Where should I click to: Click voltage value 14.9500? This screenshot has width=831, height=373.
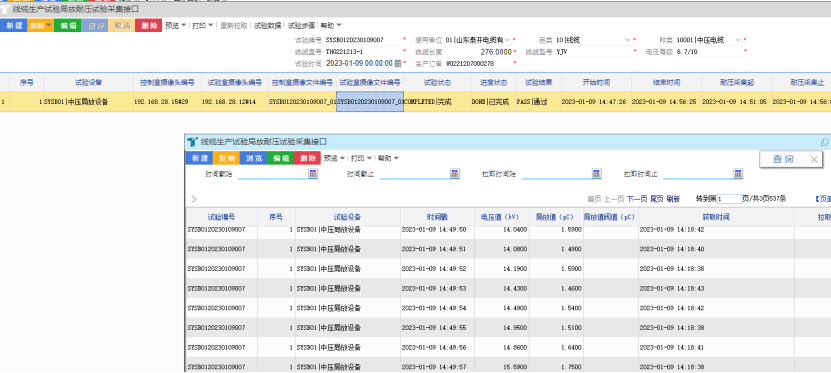click(501, 327)
